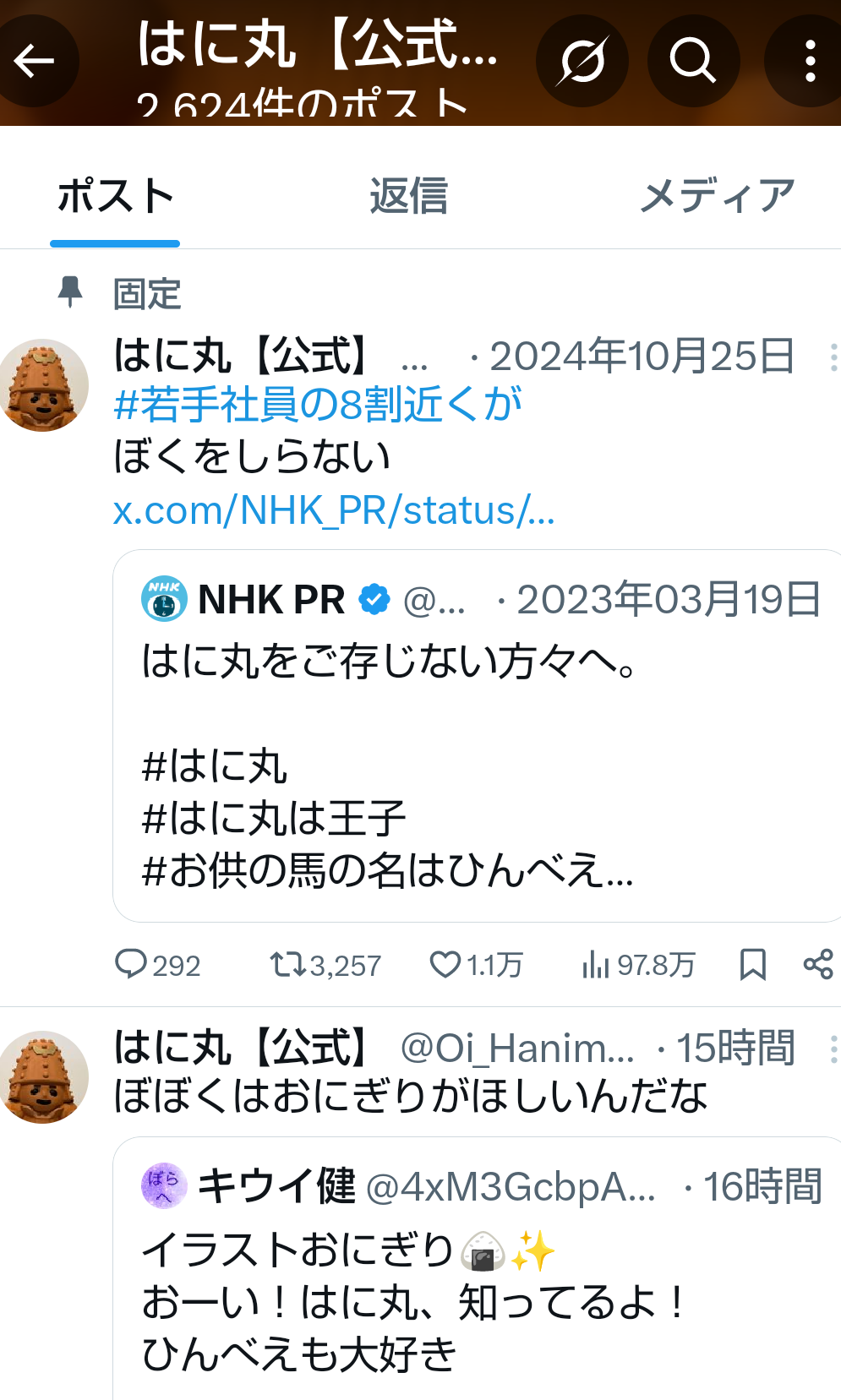The width and height of the screenshot is (841, 1400).
Task: Switch to the メディア tab
Action: click(x=717, y=196)
